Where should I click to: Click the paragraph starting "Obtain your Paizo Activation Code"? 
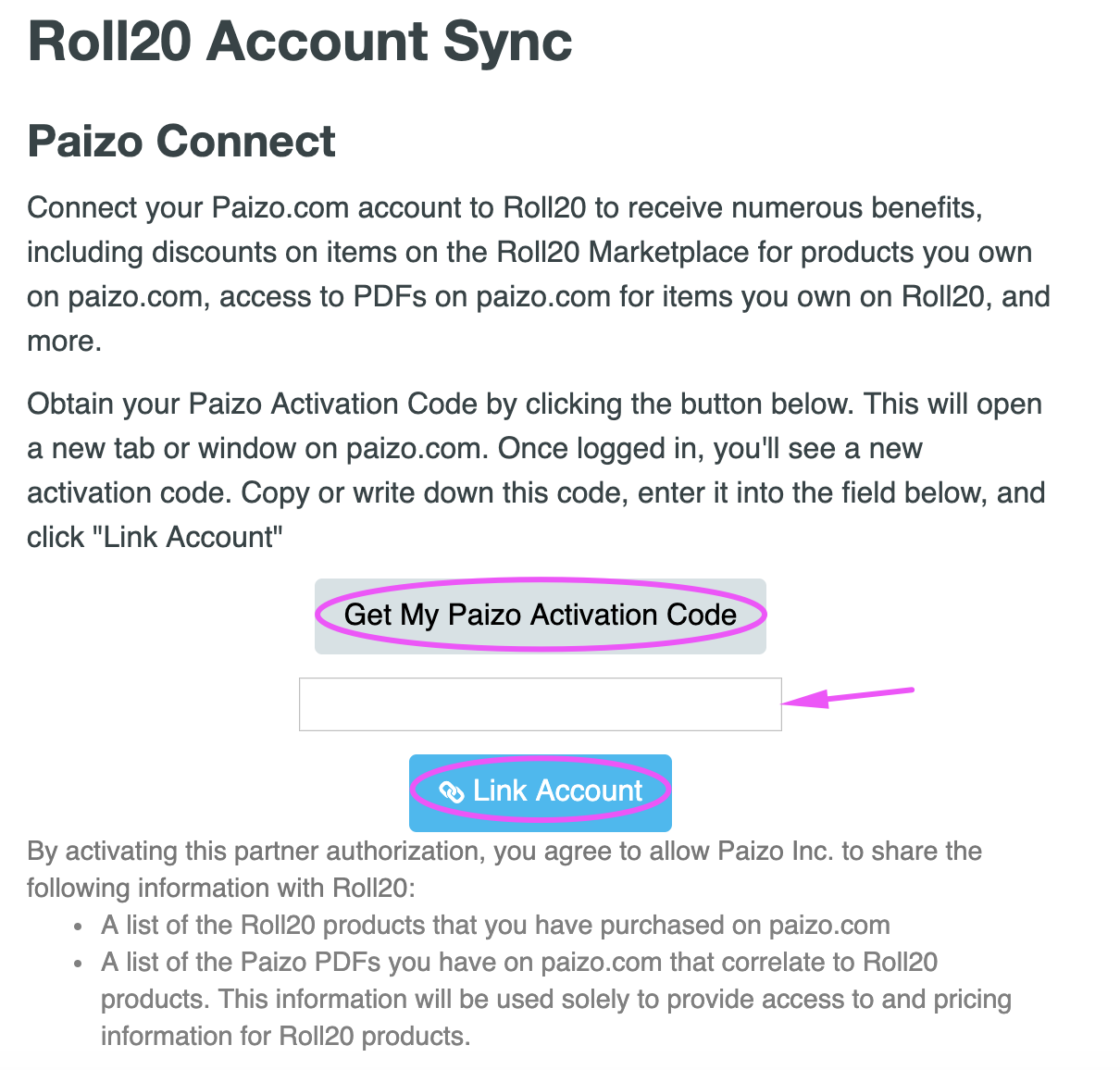click(x=535, y=470)
